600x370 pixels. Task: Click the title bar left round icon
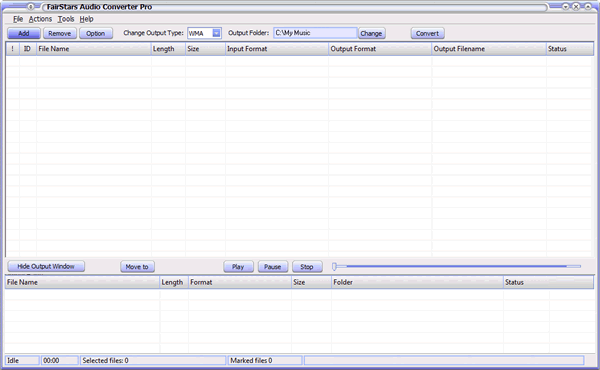coord(31,7)
